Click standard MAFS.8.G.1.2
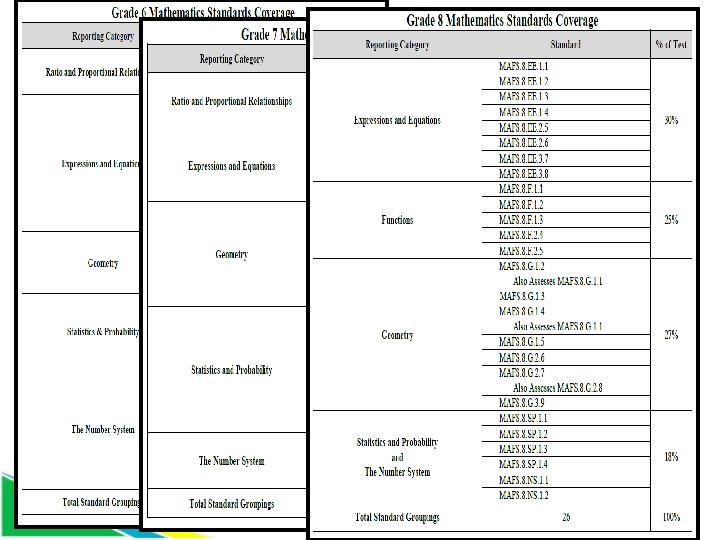This screenshot has height=540, width=720. 522,266
